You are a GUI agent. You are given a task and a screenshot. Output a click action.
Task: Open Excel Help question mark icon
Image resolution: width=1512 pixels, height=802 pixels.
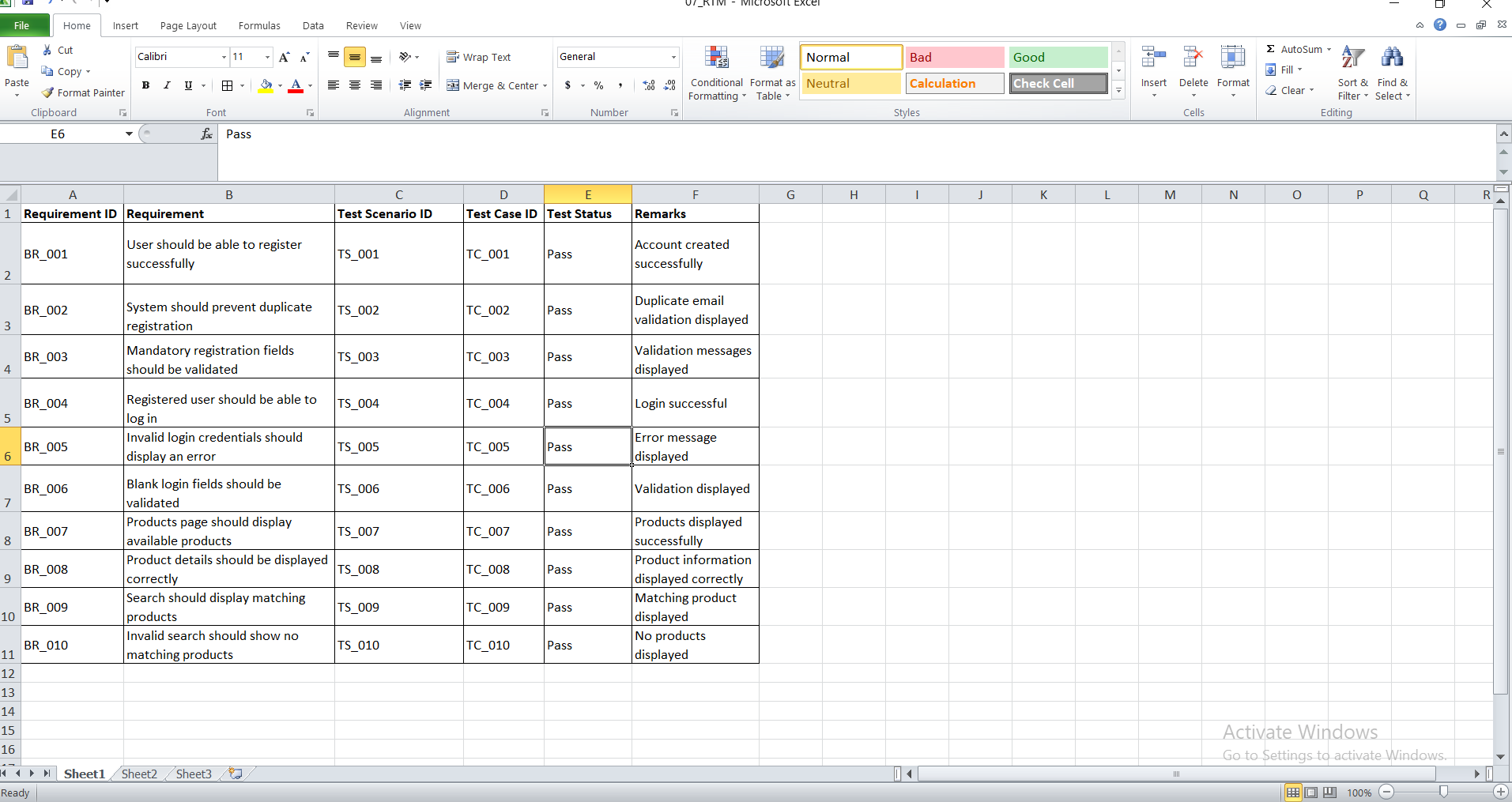[1440, 24]
